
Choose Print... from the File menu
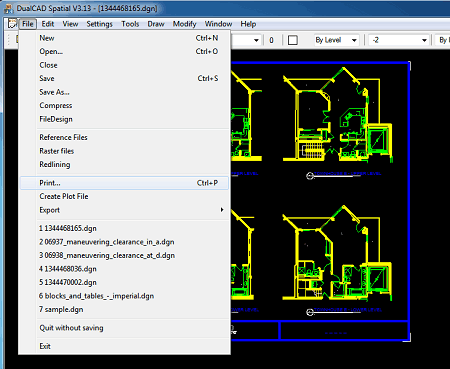[124, 183]
